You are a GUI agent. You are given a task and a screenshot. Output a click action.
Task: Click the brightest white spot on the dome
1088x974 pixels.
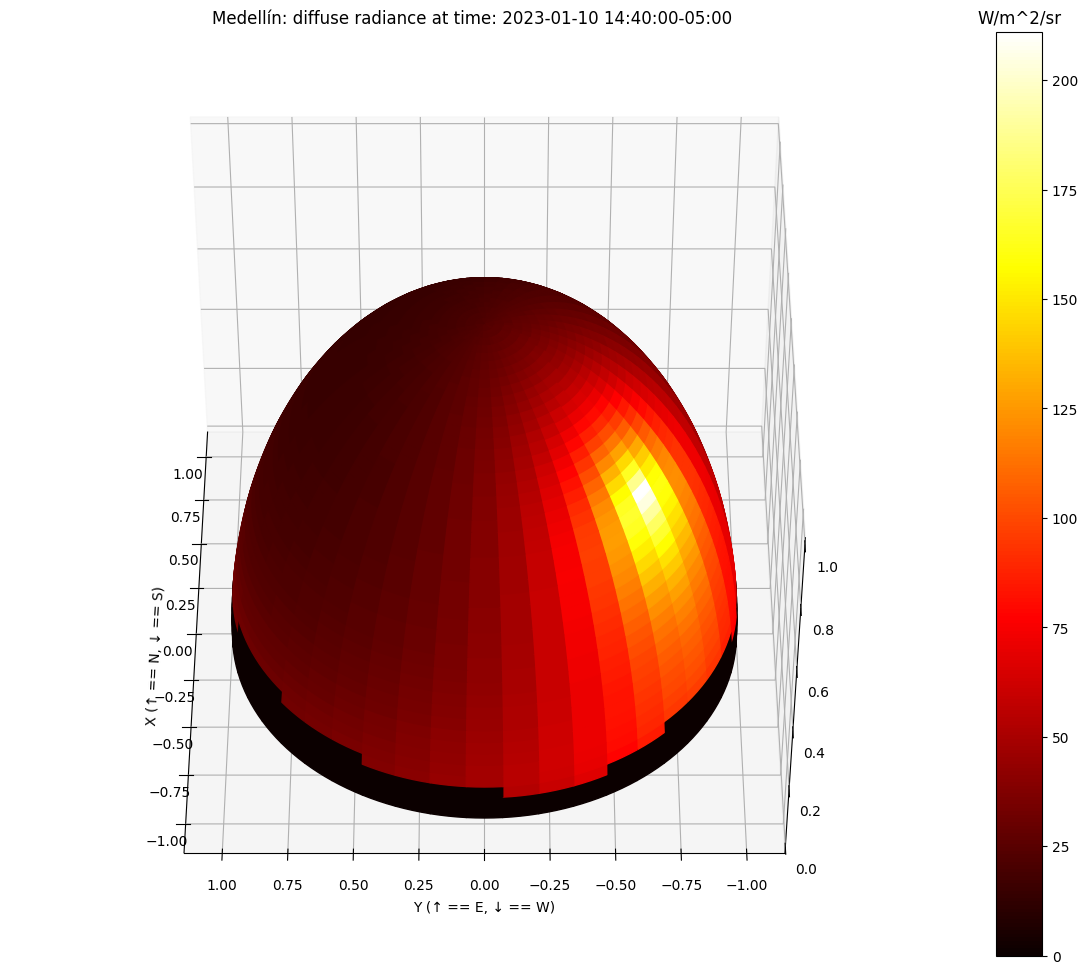coord(643,492)
